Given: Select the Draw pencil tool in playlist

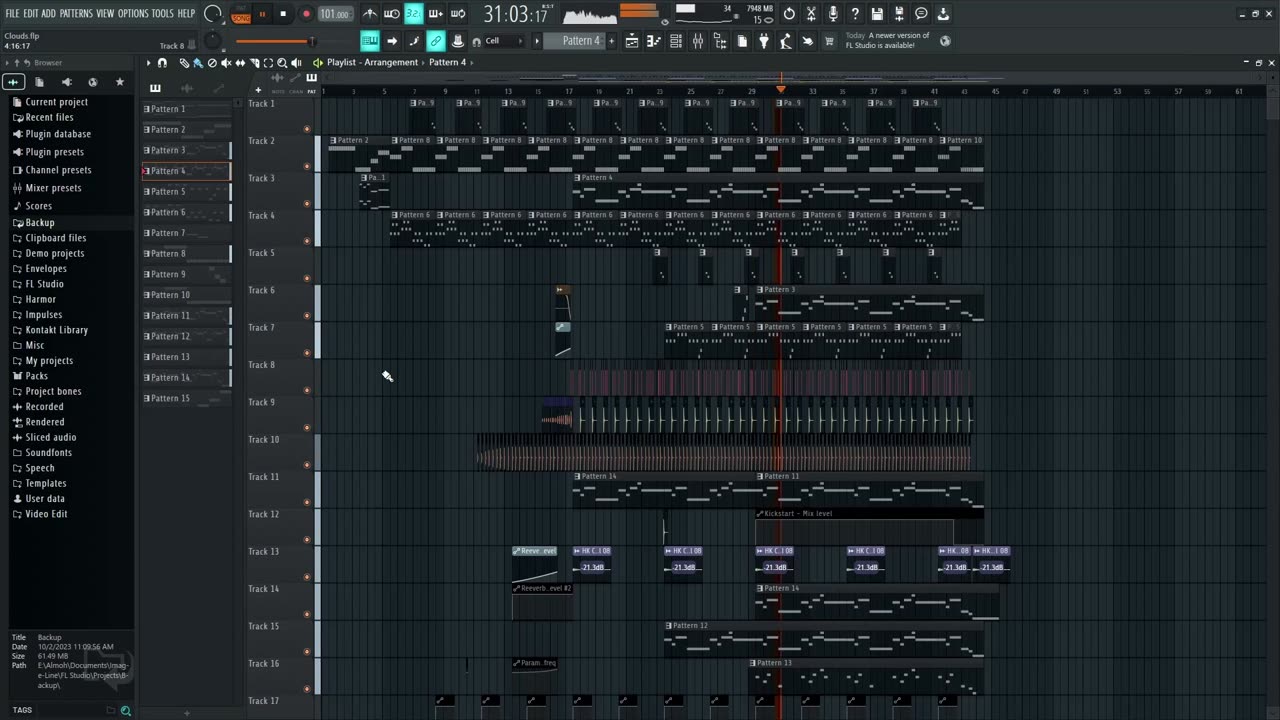Looking at the screenshot, I should [184, 63].
